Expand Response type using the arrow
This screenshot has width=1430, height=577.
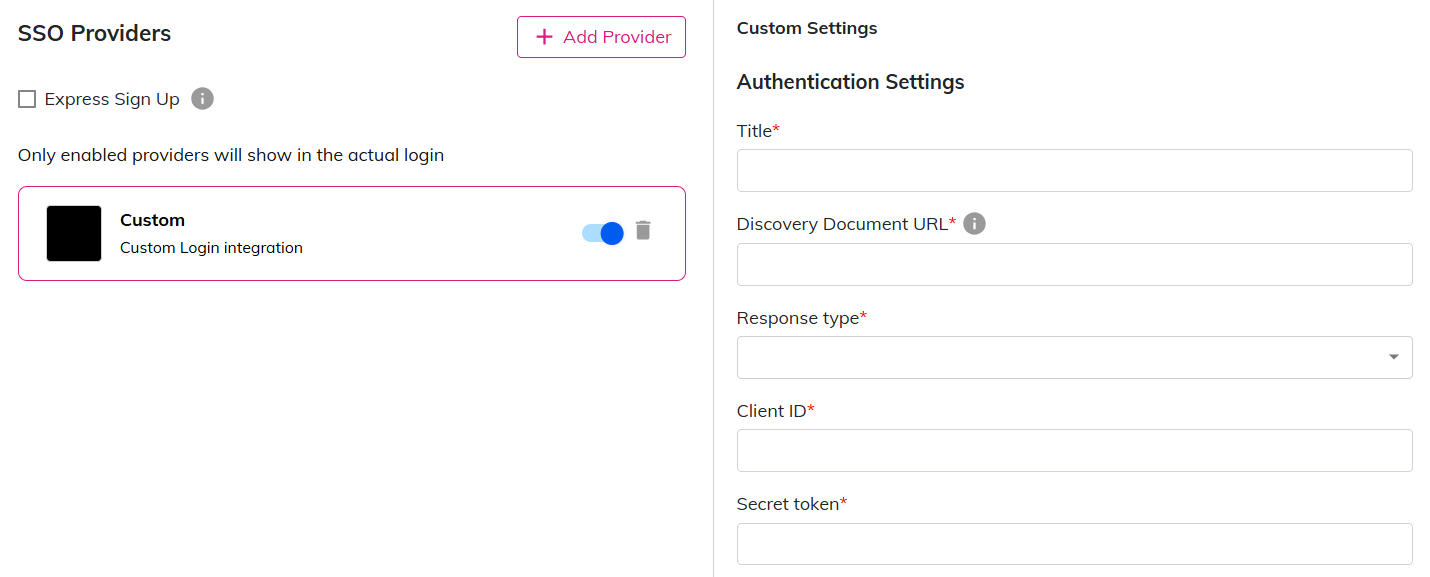pyautogui.click(x=1393, y=358)
